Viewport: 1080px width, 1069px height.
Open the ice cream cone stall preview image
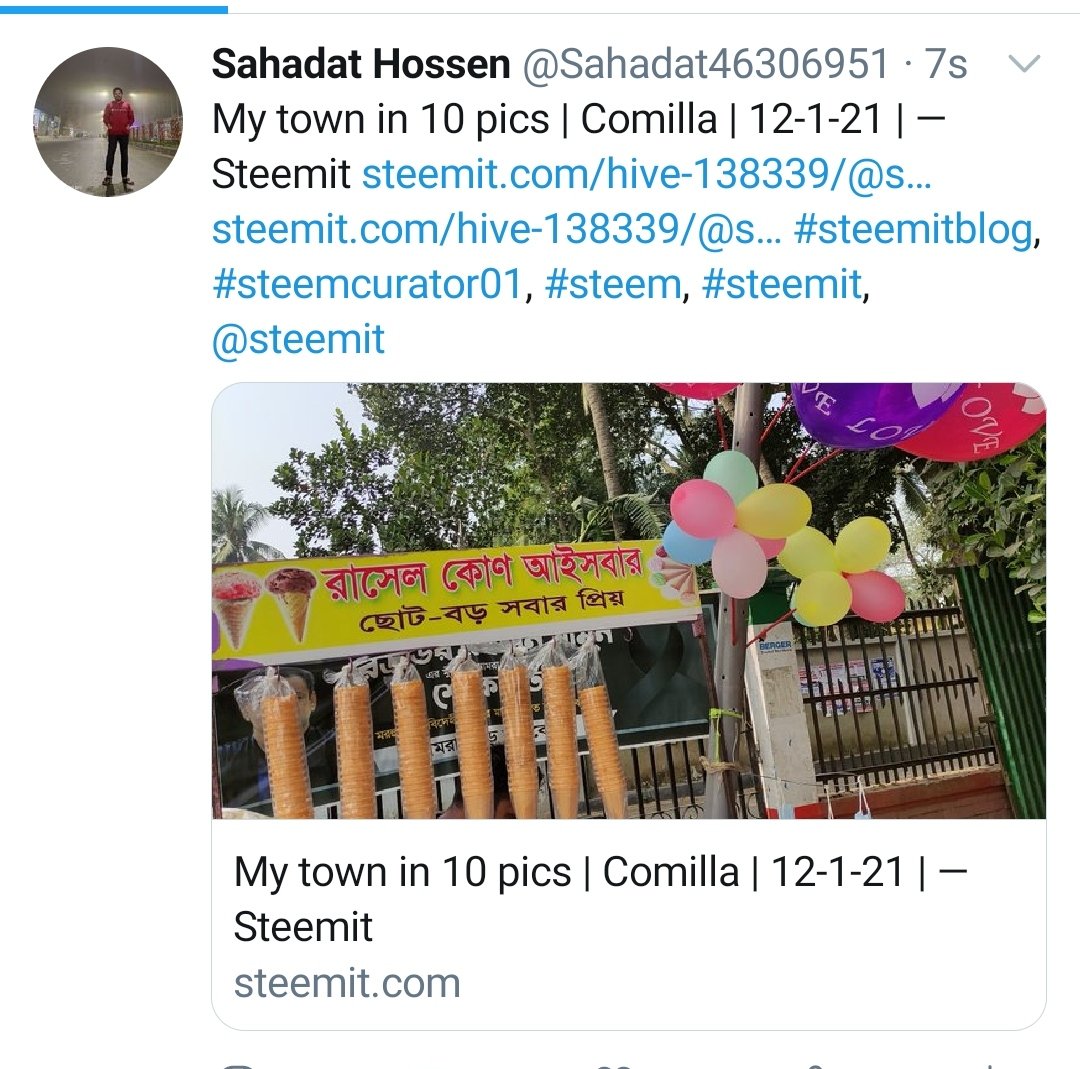(629, 601)
